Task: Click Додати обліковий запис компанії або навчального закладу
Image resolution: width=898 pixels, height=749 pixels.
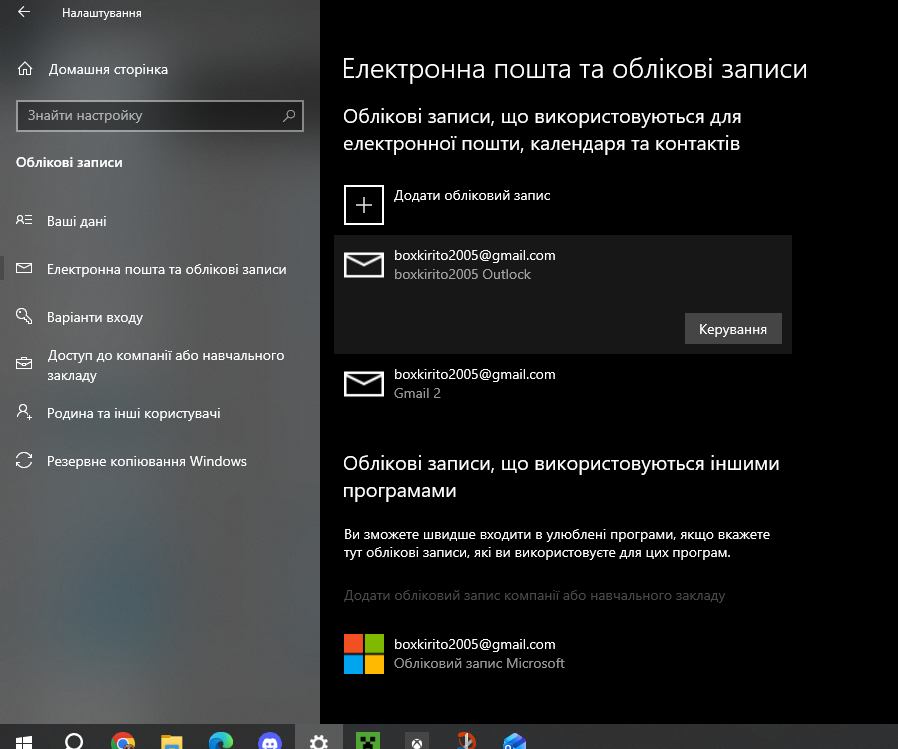Action: click(534, 596)
